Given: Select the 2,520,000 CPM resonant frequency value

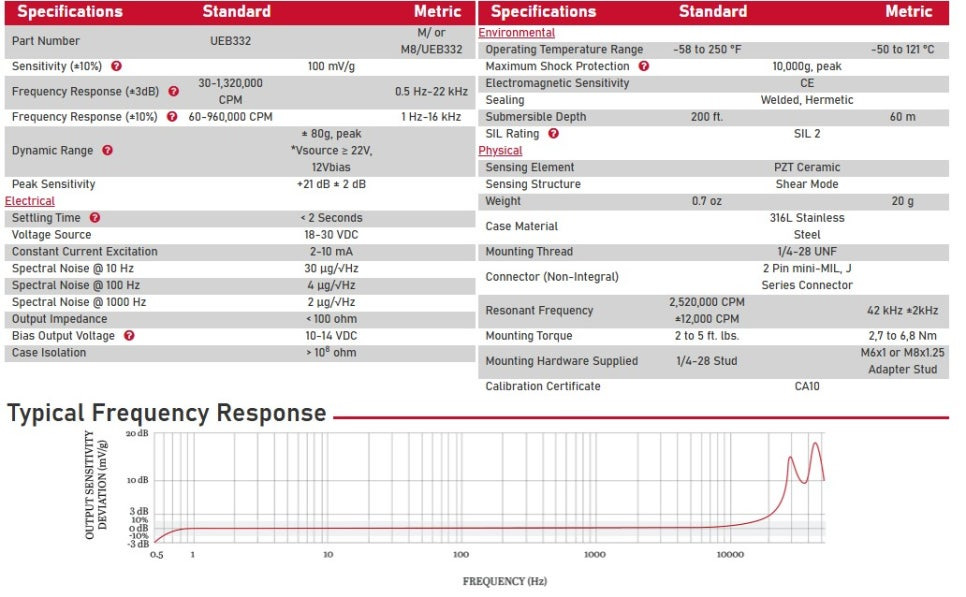Looking at the screenshot, I should coord(707,311).
